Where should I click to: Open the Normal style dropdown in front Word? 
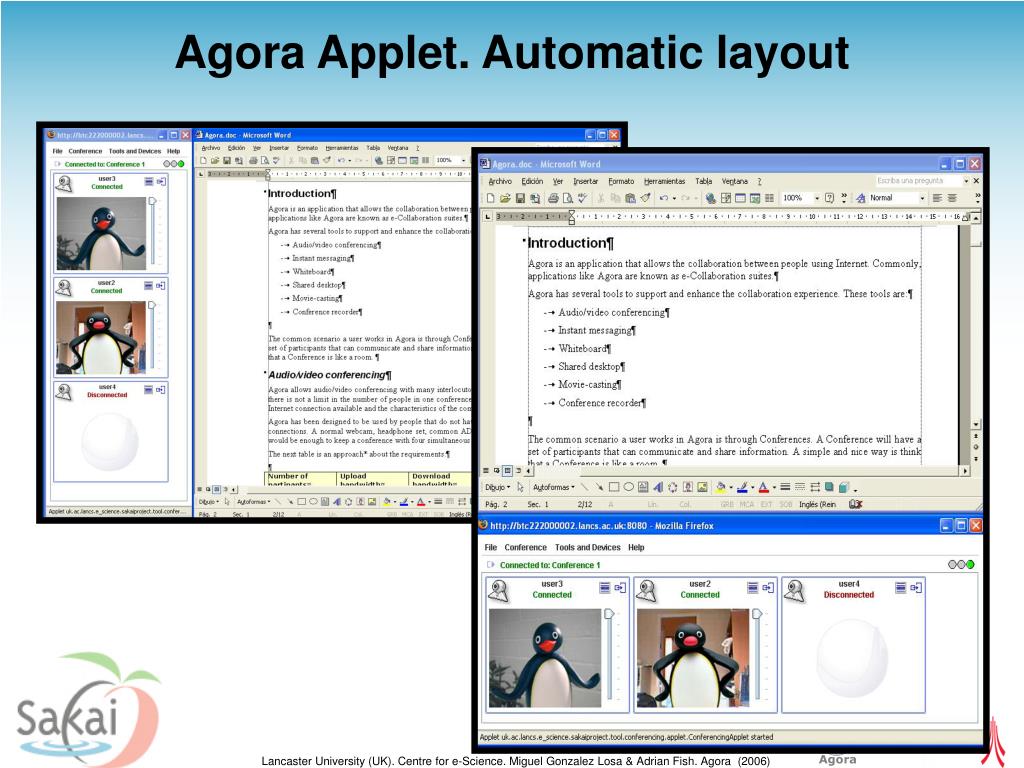(922, 198)
